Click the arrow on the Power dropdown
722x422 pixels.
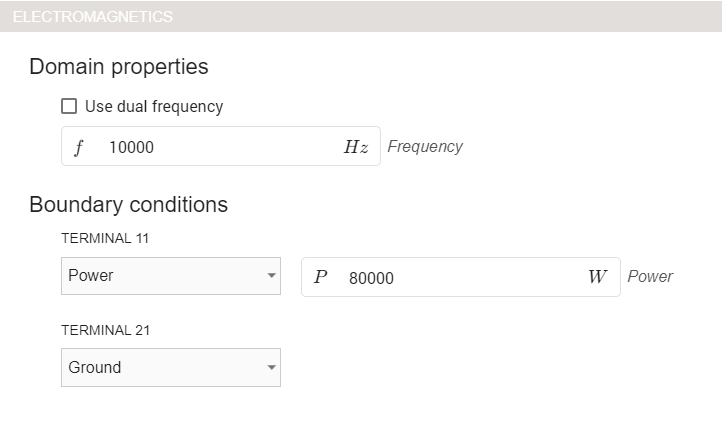(271, 276)
